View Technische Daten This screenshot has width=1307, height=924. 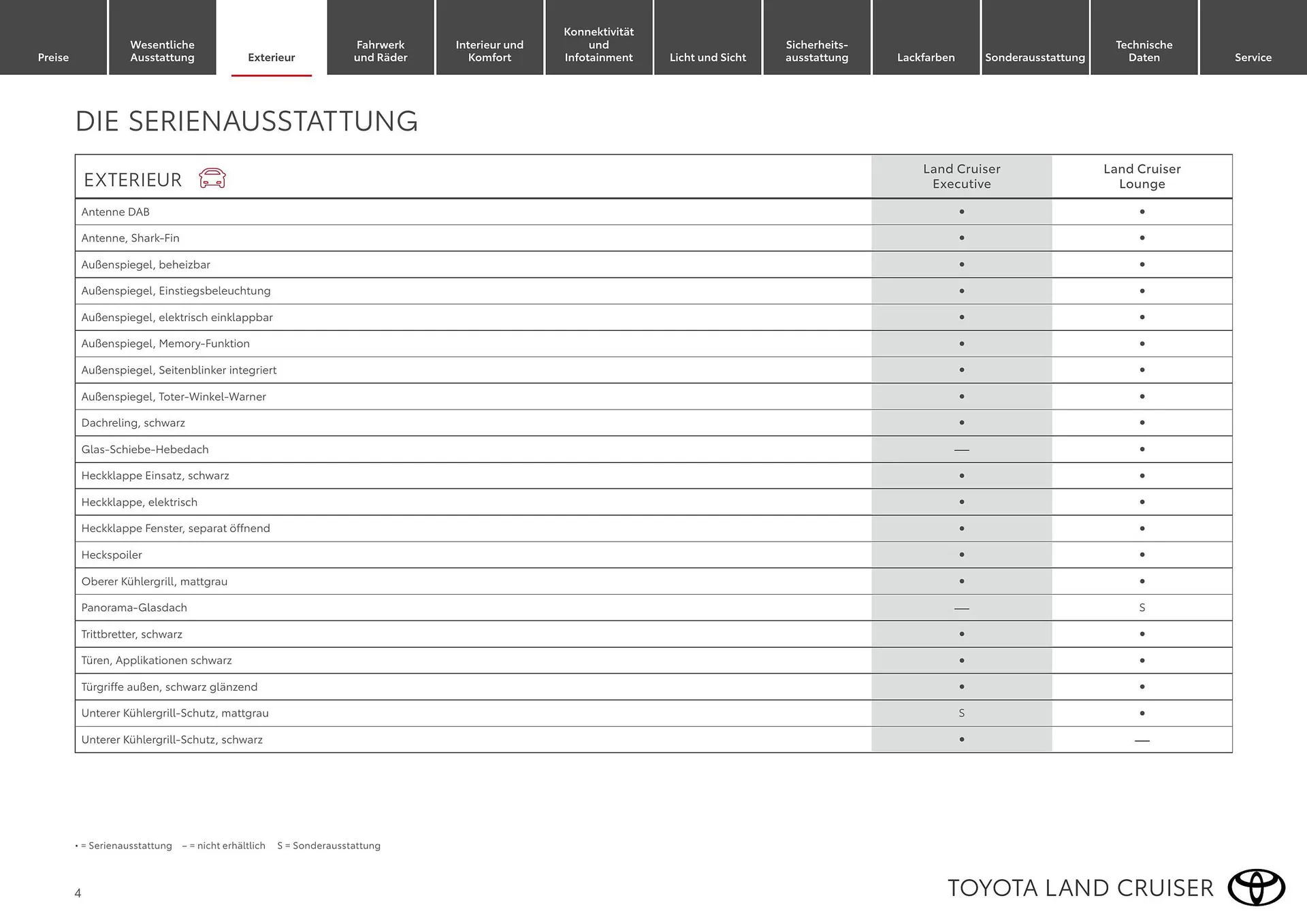[x=1144, y=51]
